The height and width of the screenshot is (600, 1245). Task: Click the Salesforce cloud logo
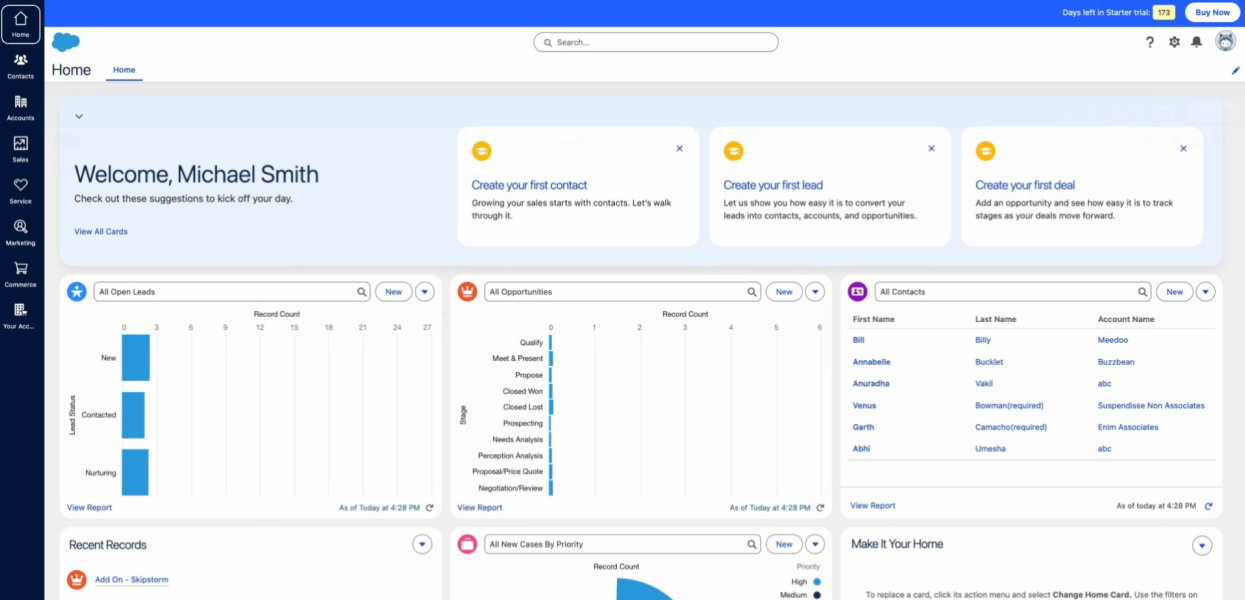coord(66,42)
